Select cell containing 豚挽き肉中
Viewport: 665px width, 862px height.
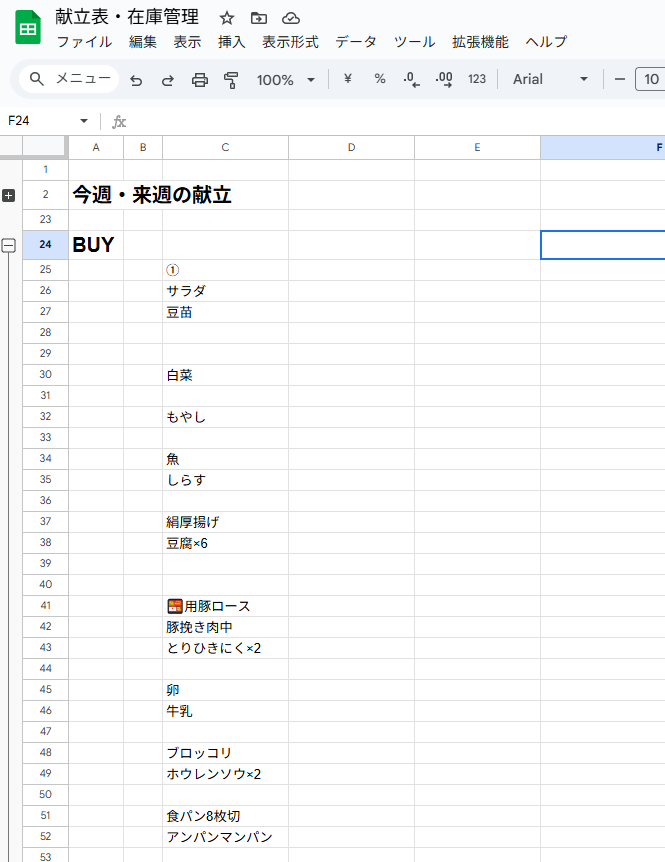(225, 627)
